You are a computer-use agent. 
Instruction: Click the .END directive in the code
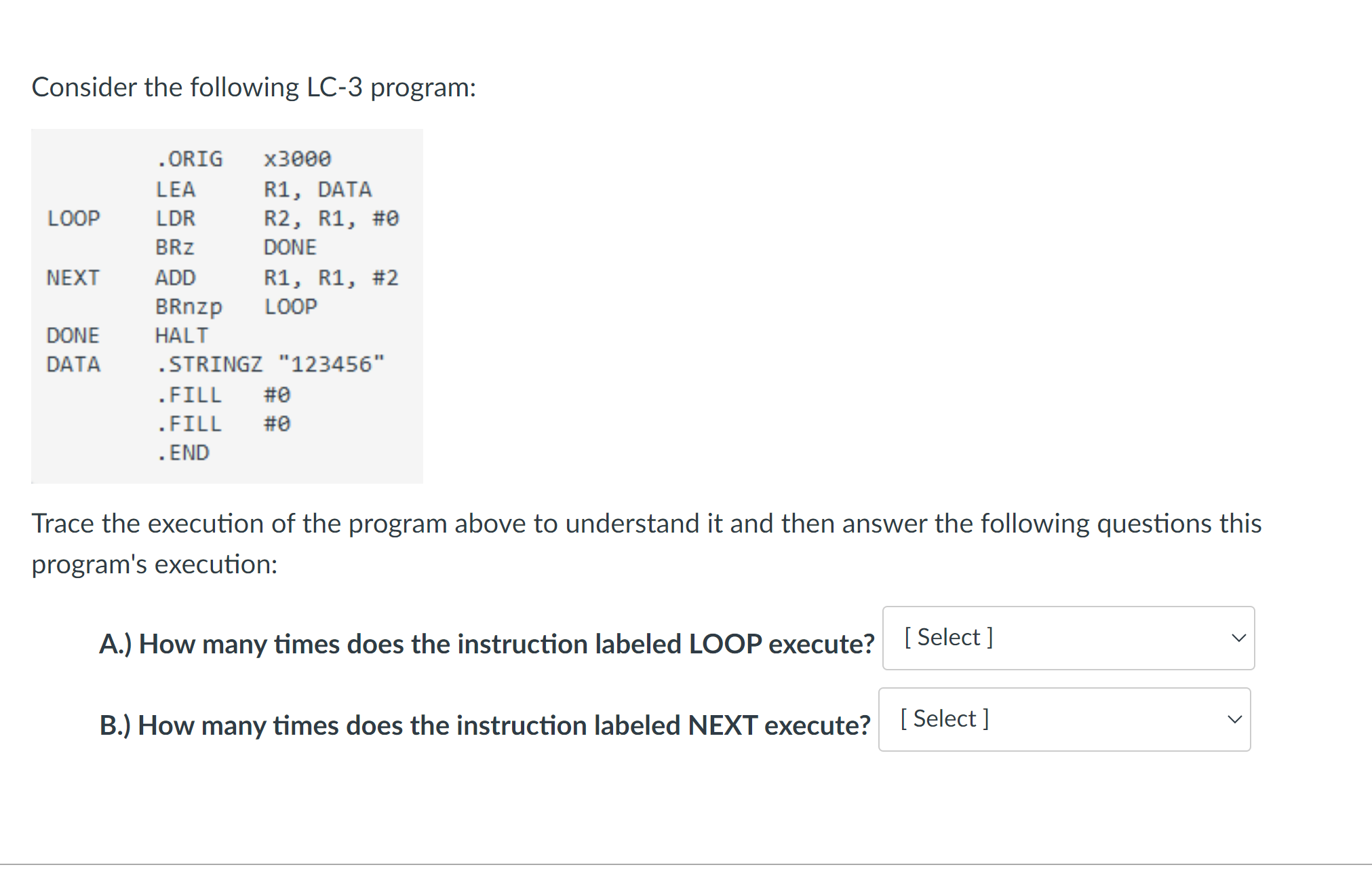(183, 452)
